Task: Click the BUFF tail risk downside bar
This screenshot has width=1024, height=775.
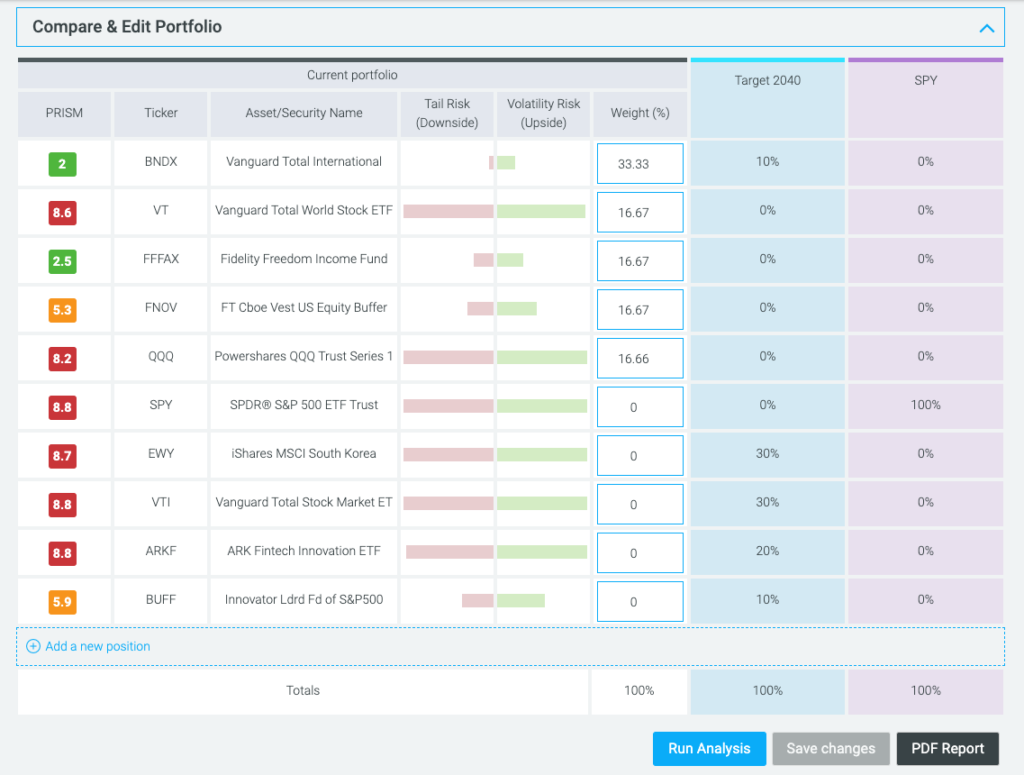Action: (477, 601)
